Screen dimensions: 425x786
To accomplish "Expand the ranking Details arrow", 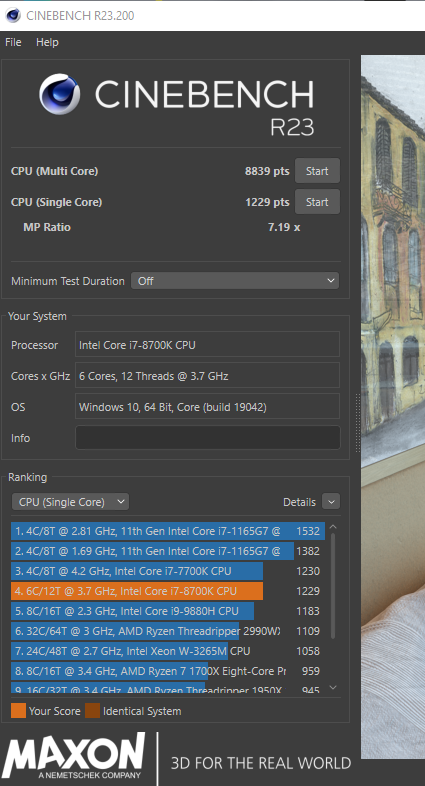I will coord(331,501).
